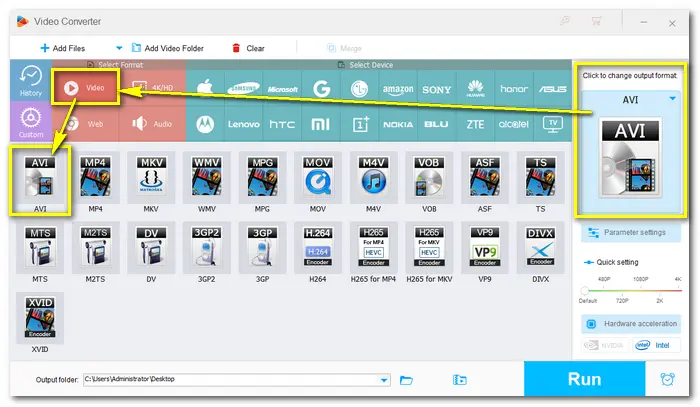Image resolution: width=700 pixels, height=407 pixels.
Task: Toggle Hardware acceleration
Action: point(631,324)
